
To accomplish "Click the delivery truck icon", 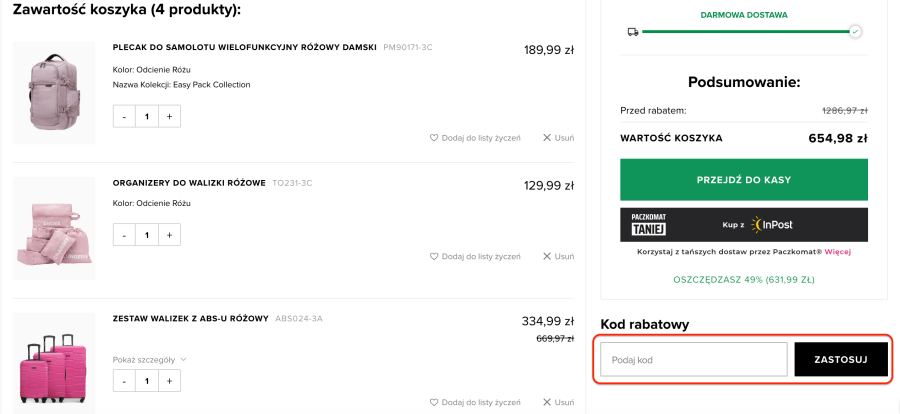I will click(x=633, y=32).
